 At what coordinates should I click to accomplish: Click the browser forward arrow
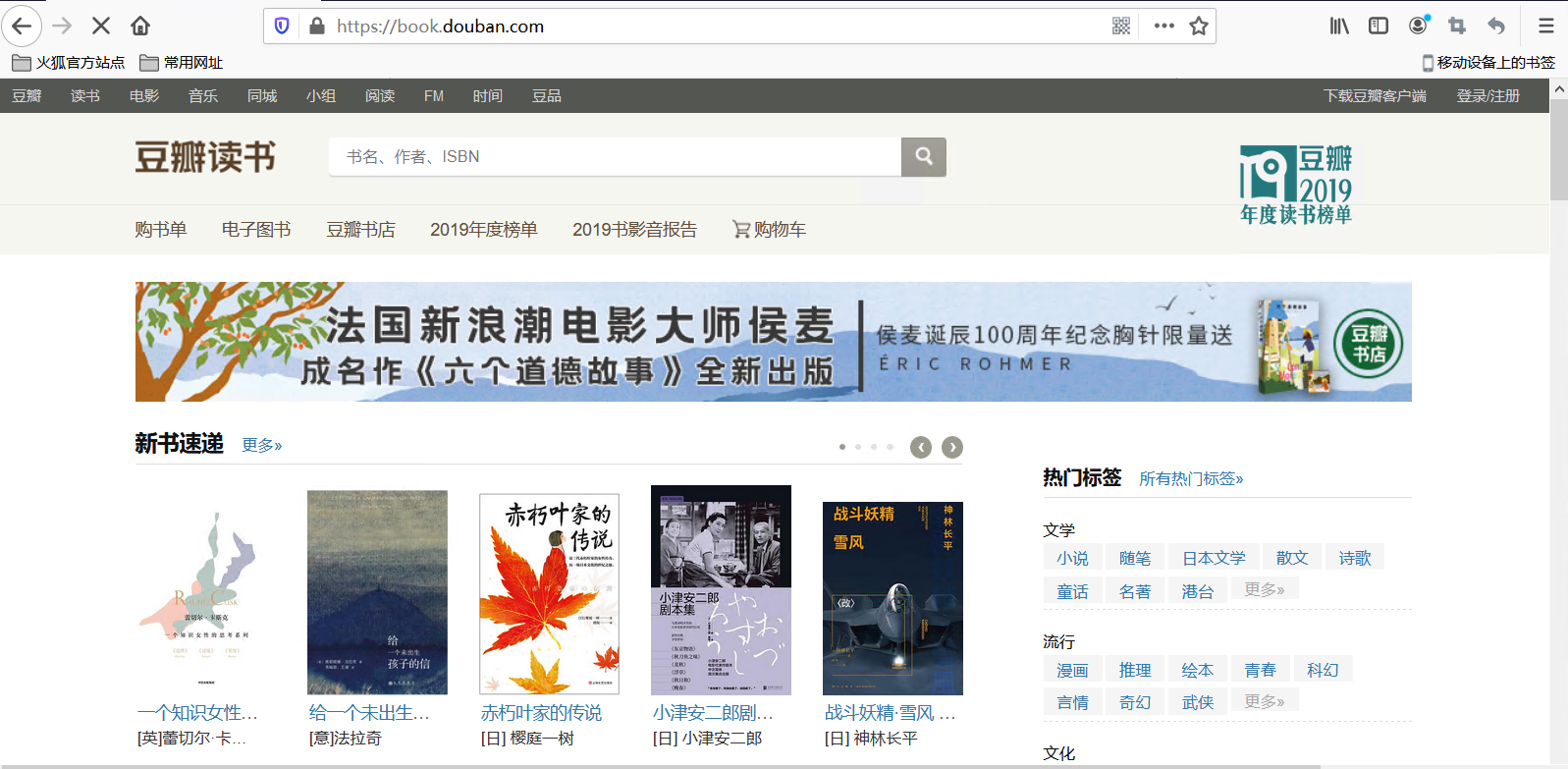[62, 26]
